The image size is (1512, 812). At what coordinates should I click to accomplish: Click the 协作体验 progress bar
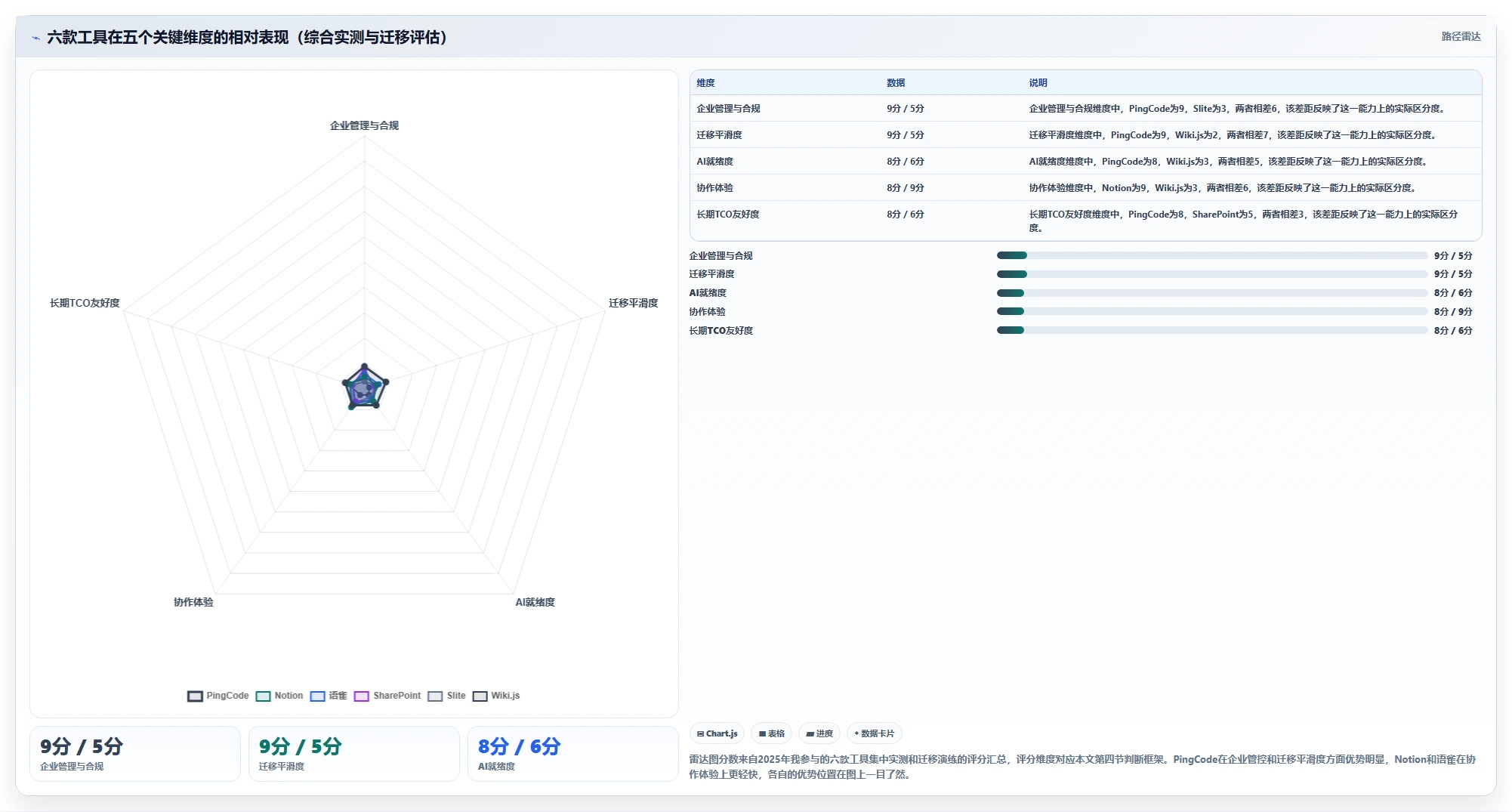(1211, 311)
